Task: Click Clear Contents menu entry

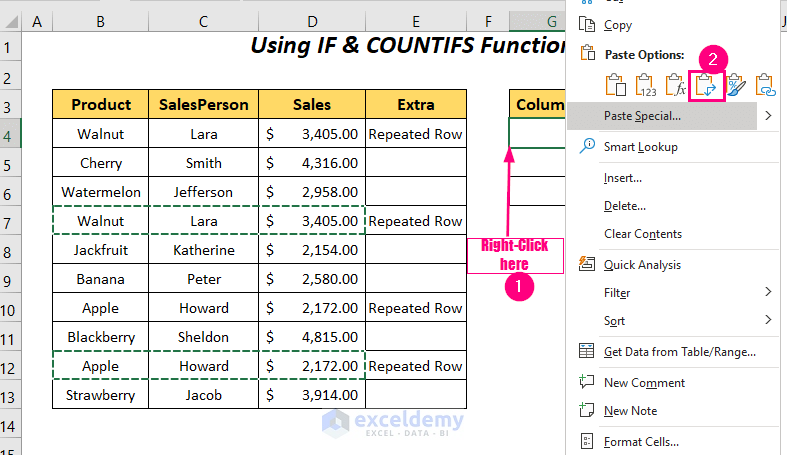Action: (643, 234)
